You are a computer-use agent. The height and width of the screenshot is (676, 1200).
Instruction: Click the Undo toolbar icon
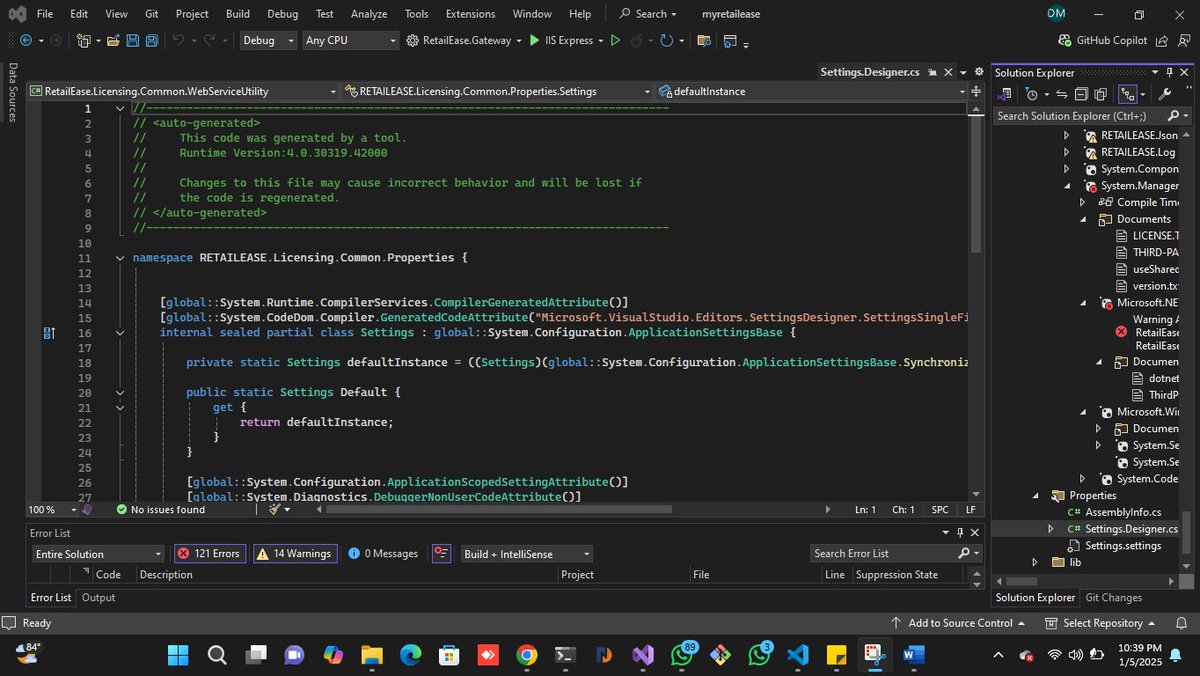[x=178, y=41]
